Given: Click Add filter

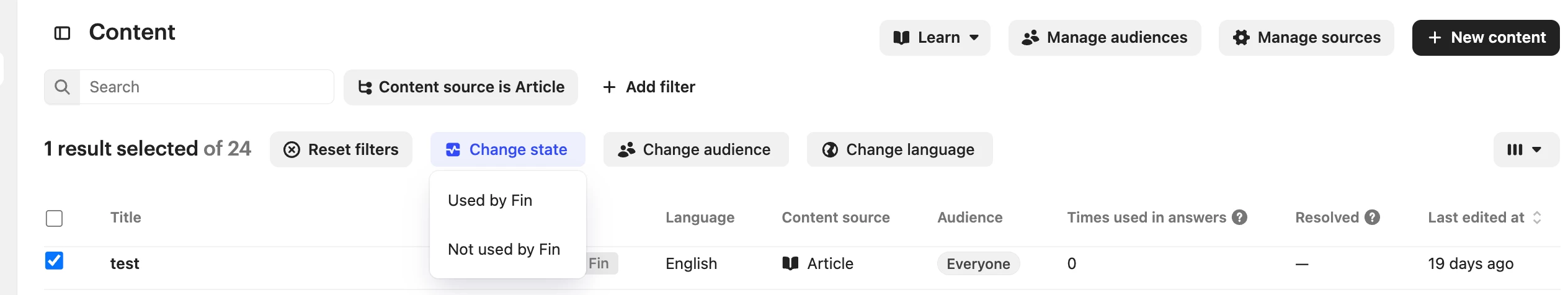Looking at the screenshot, I should (x=649, y=87).
